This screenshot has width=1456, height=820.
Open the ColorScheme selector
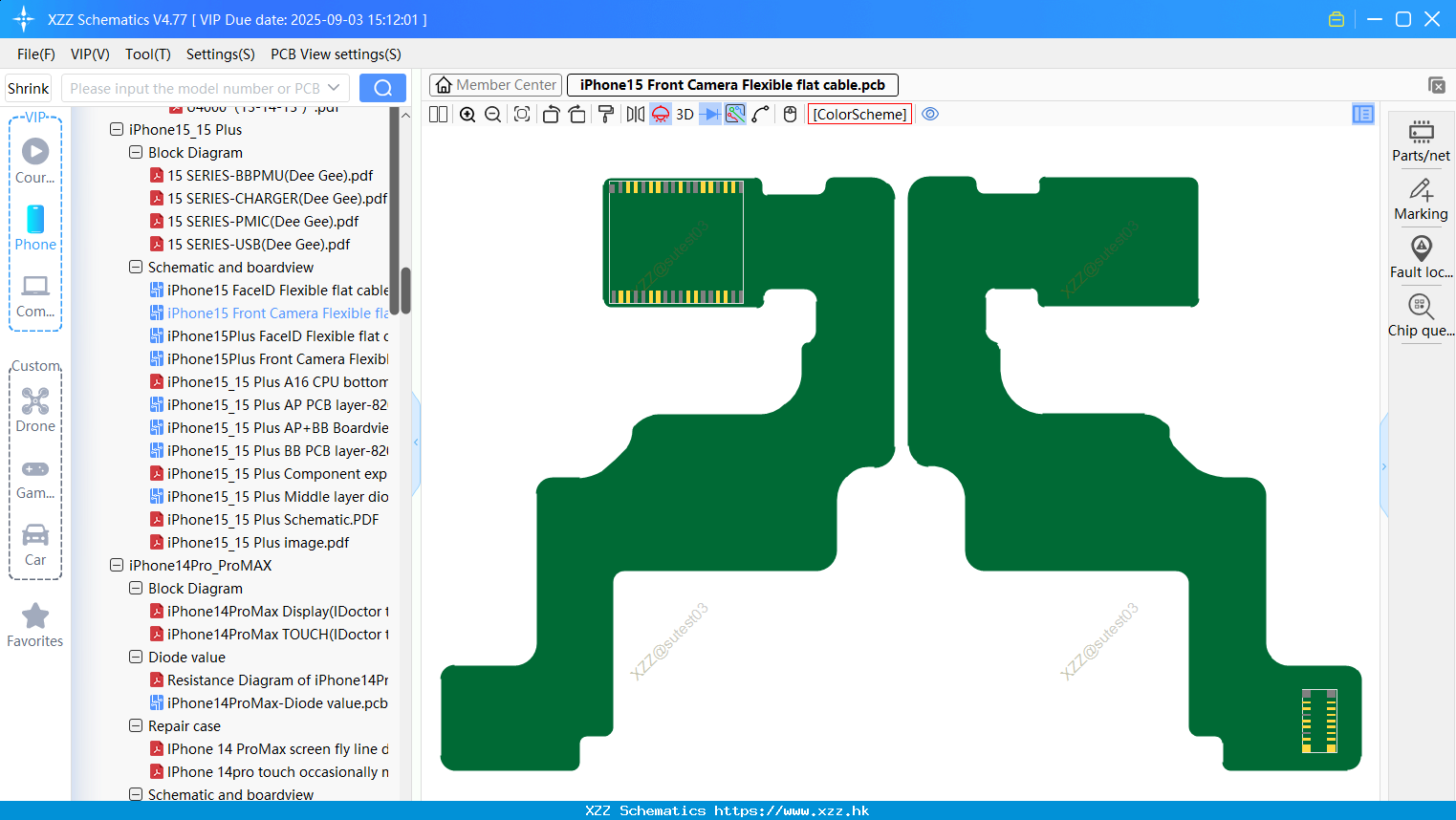click(x=859, y=114)
